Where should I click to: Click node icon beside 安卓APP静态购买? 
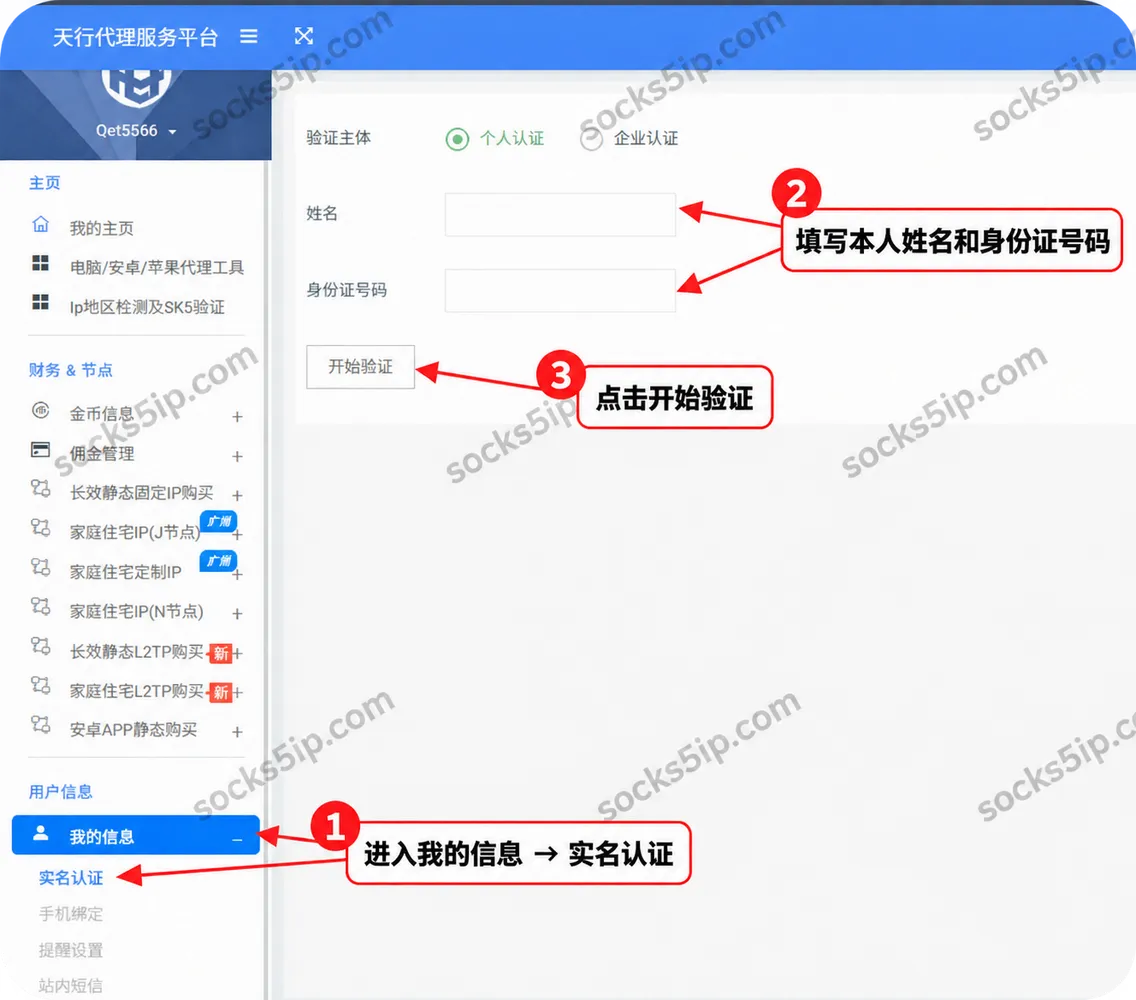(x=41, y=724)
